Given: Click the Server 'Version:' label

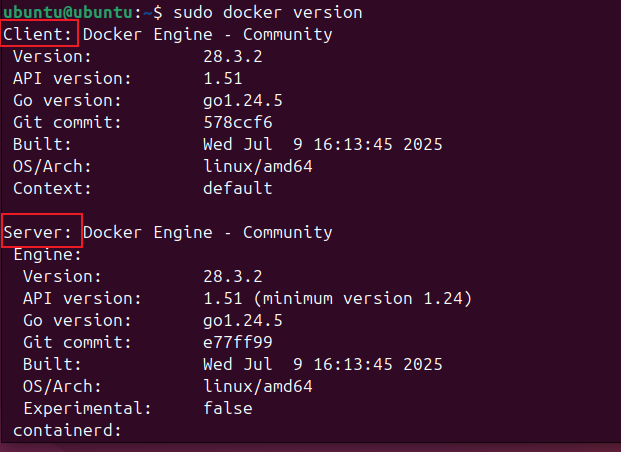Looking at the screenshot, I should [62, 277].
